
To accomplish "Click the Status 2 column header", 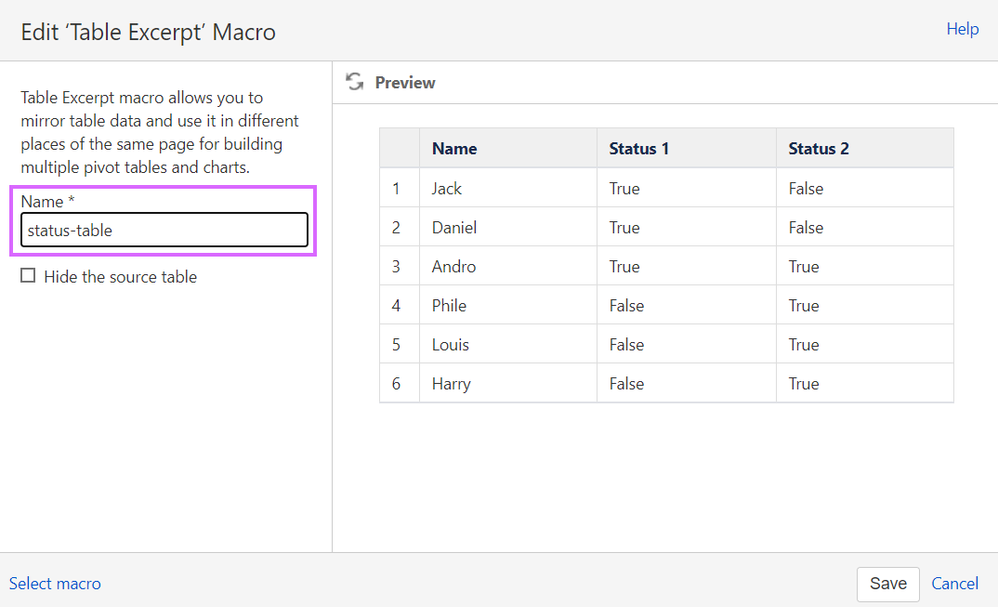I will pos(818,148).
